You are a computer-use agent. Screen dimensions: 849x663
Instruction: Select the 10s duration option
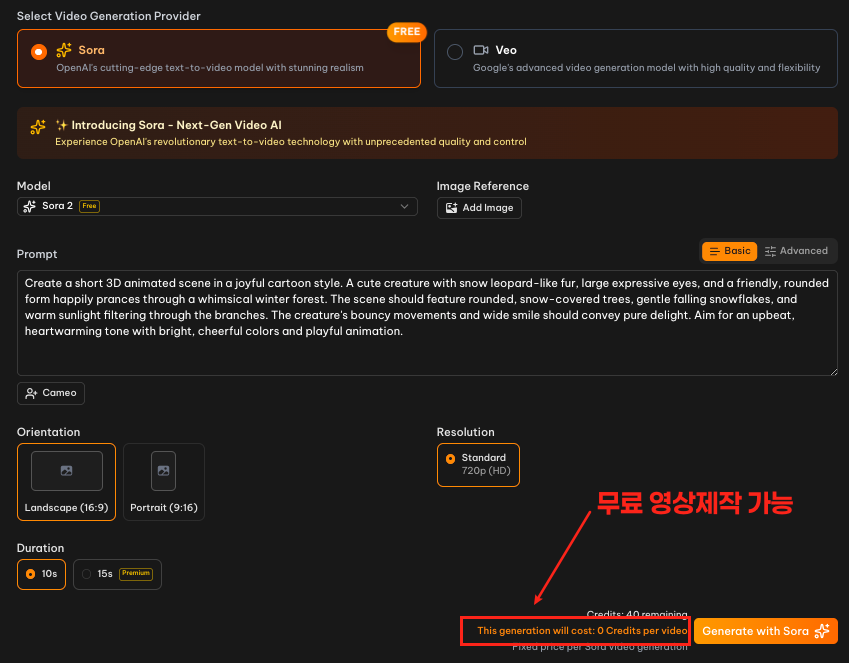[41, 574]
